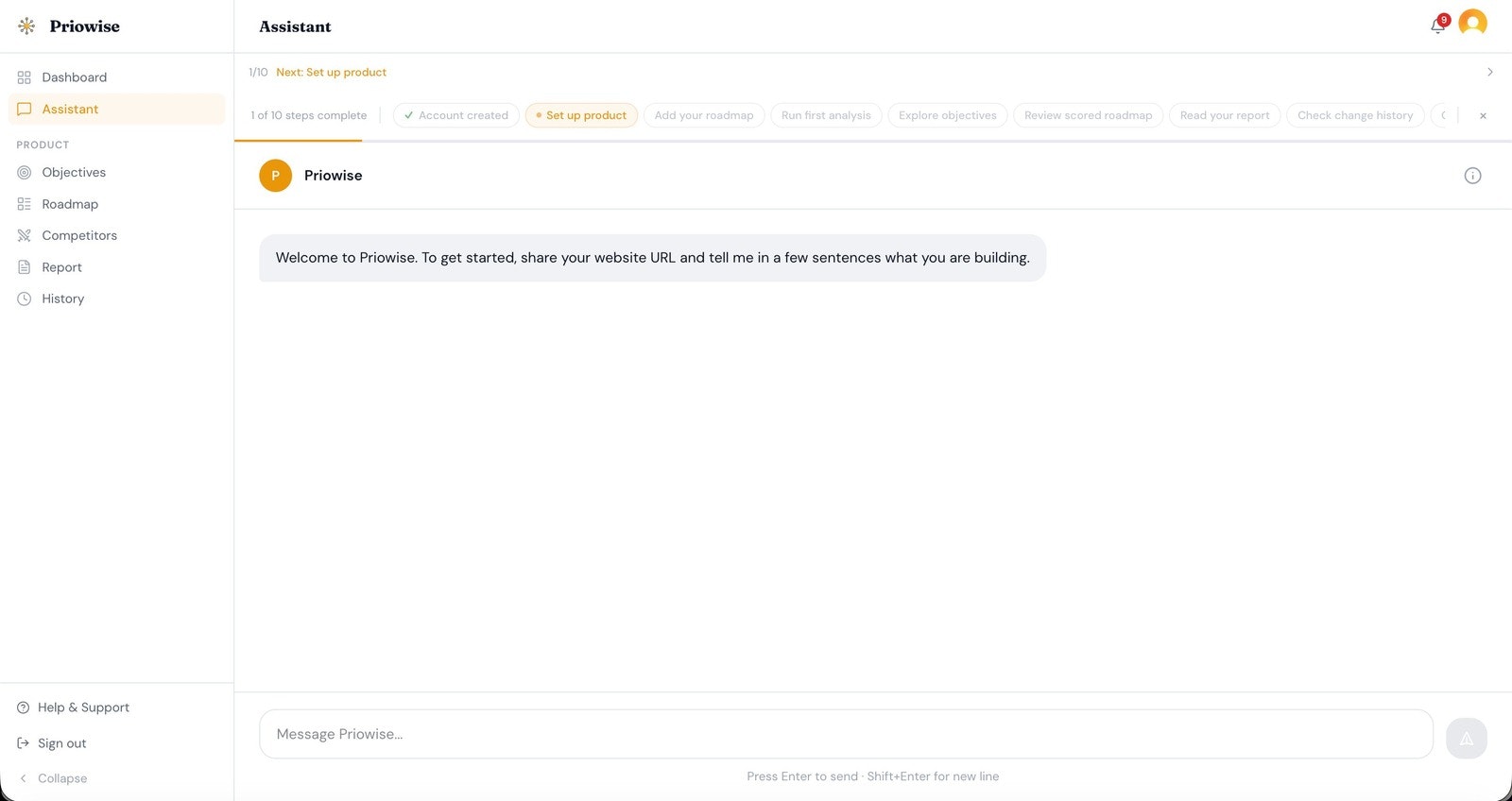This screenshot has height=801, width=1512.
Task: Click the orange P avatar of Priowise
Action: click(x=275, y=176)
